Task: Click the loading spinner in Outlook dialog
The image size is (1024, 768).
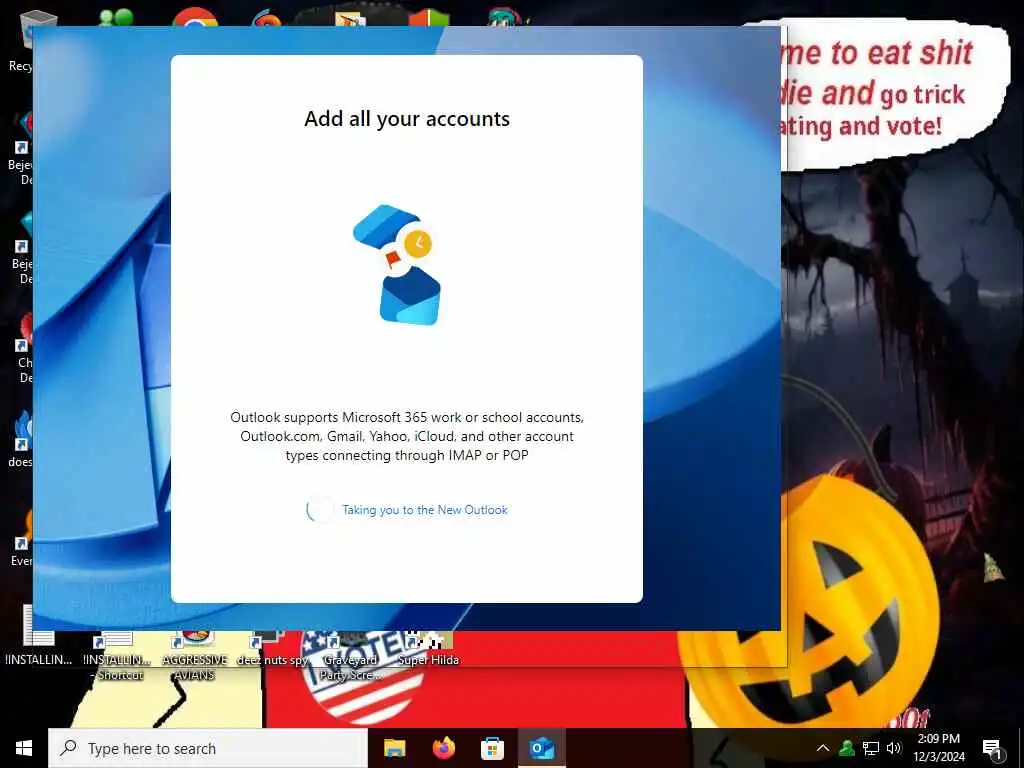Action: 320,510
